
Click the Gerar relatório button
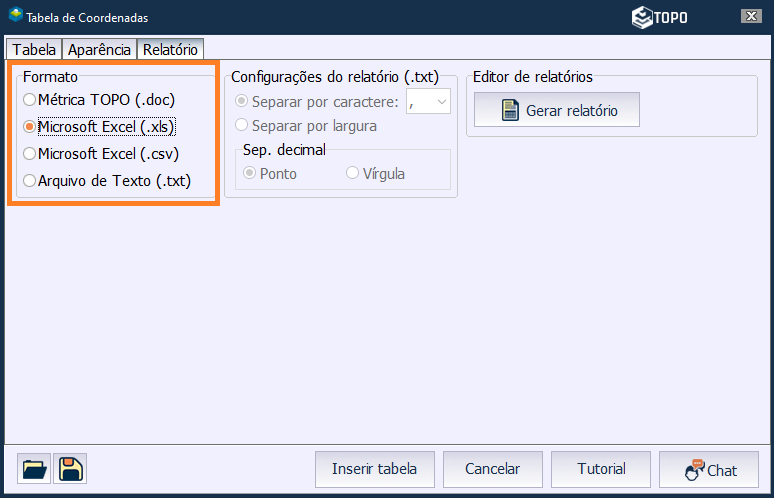tap(557, 110)
